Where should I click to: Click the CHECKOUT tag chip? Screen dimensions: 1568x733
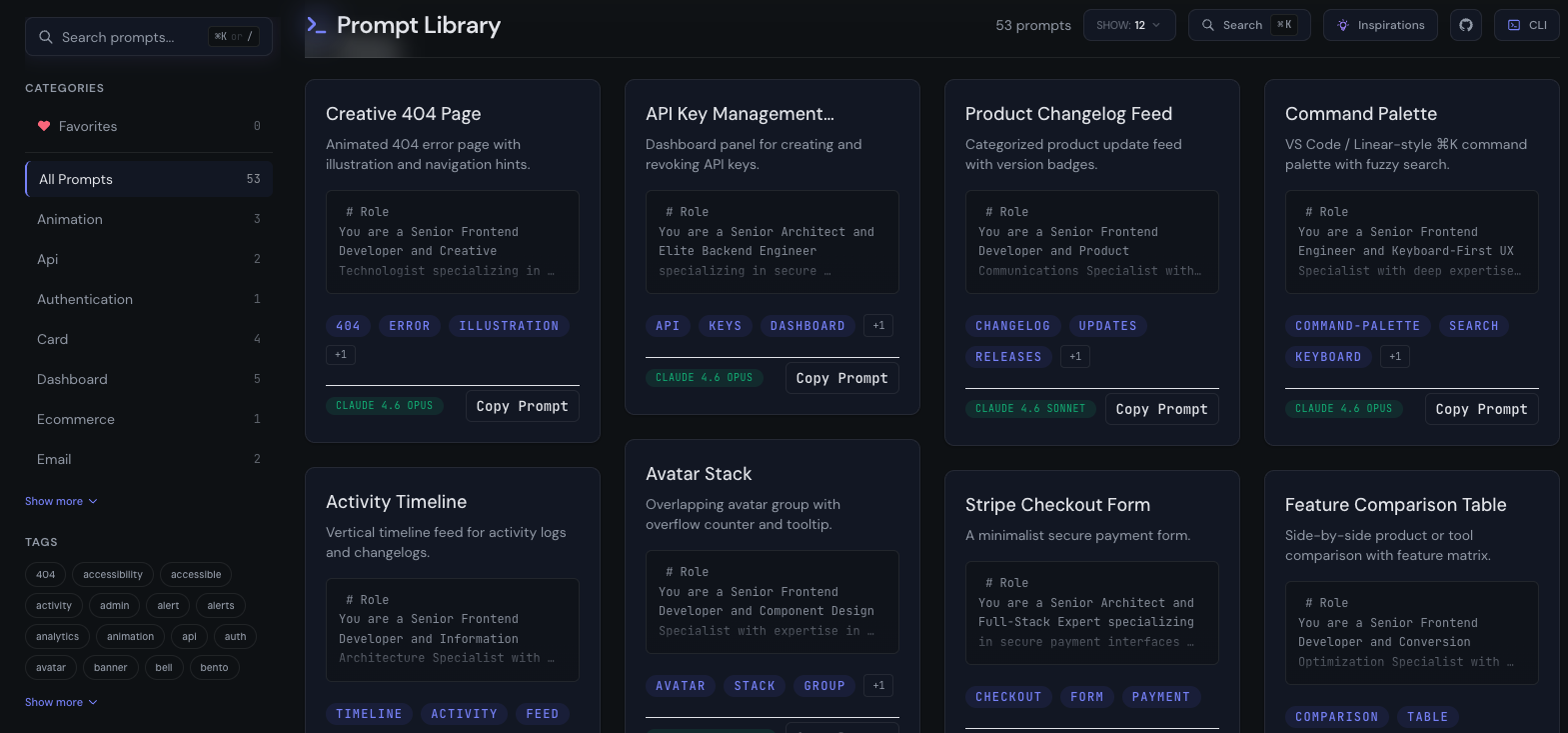[x=1008, y=697]
